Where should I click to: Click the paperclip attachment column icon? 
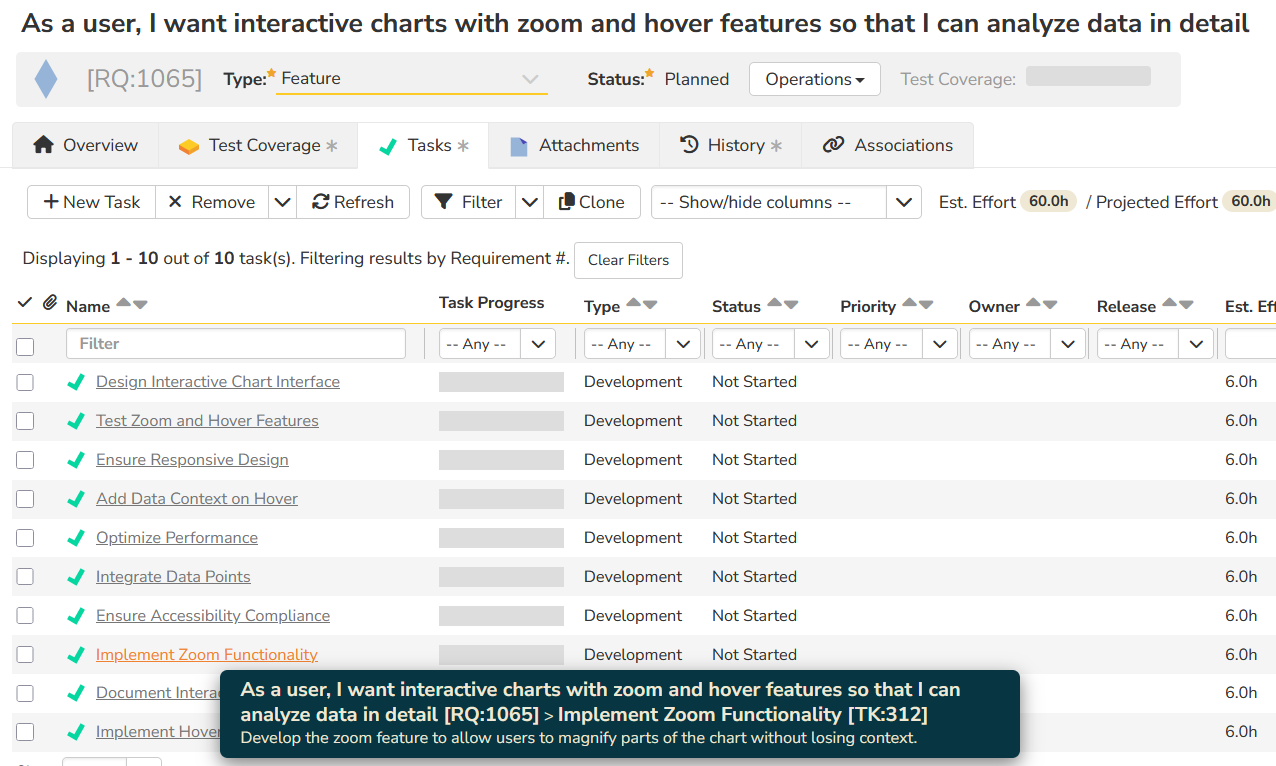[49, 302]
